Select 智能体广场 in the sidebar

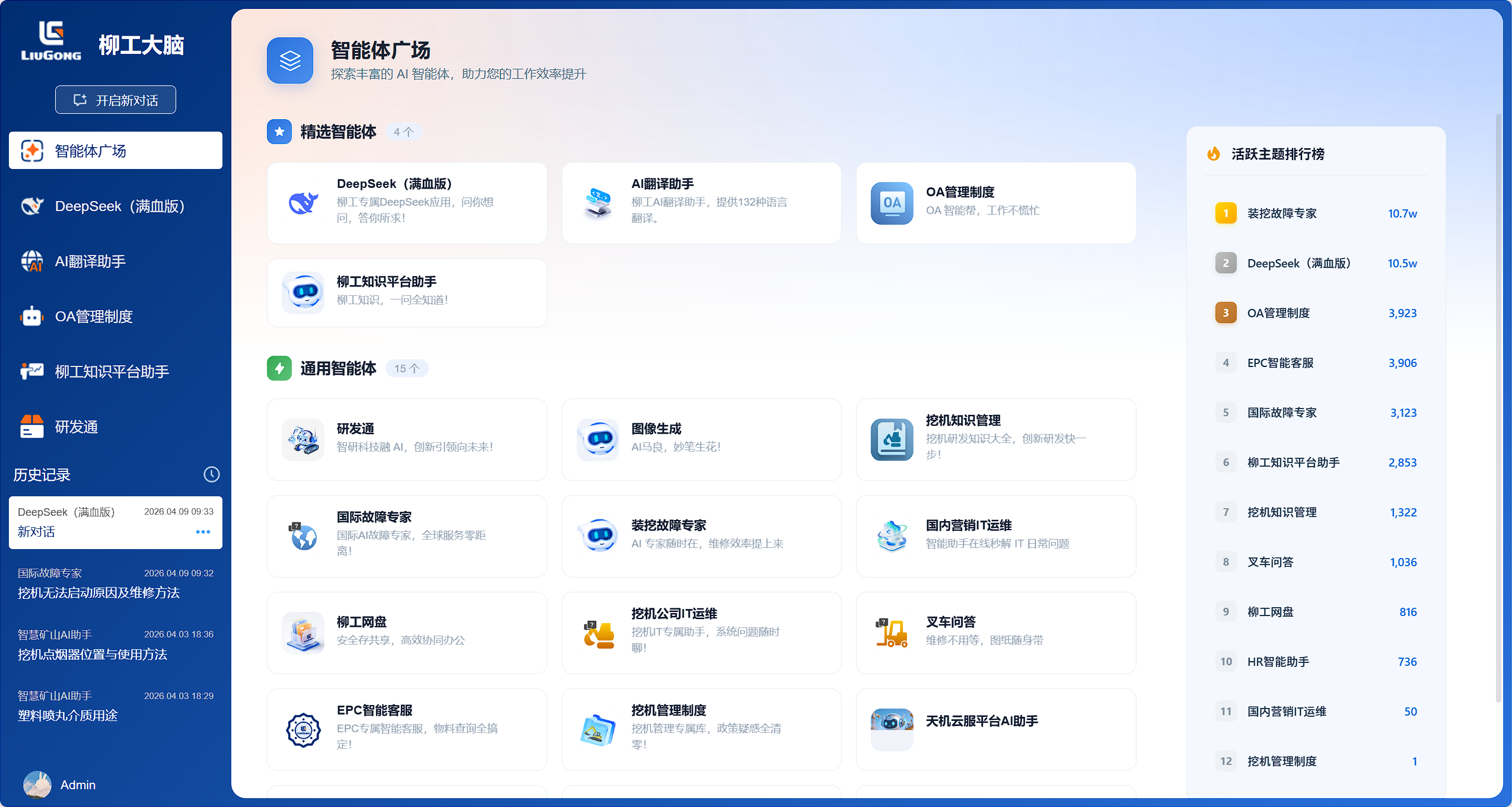116,151
